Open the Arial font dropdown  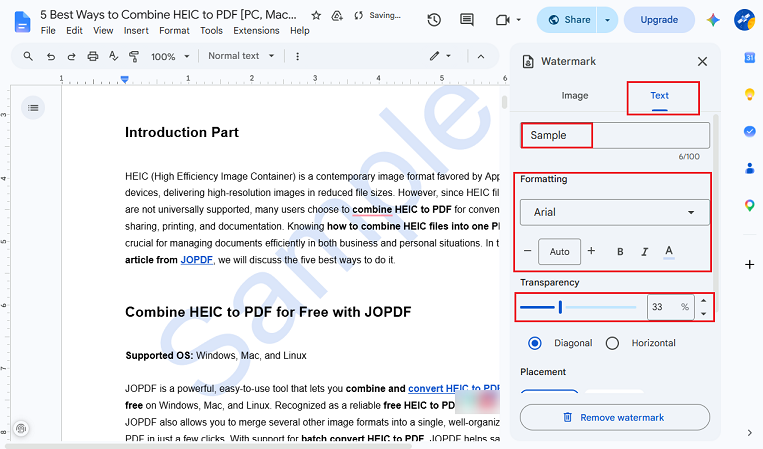coord(615,212)
